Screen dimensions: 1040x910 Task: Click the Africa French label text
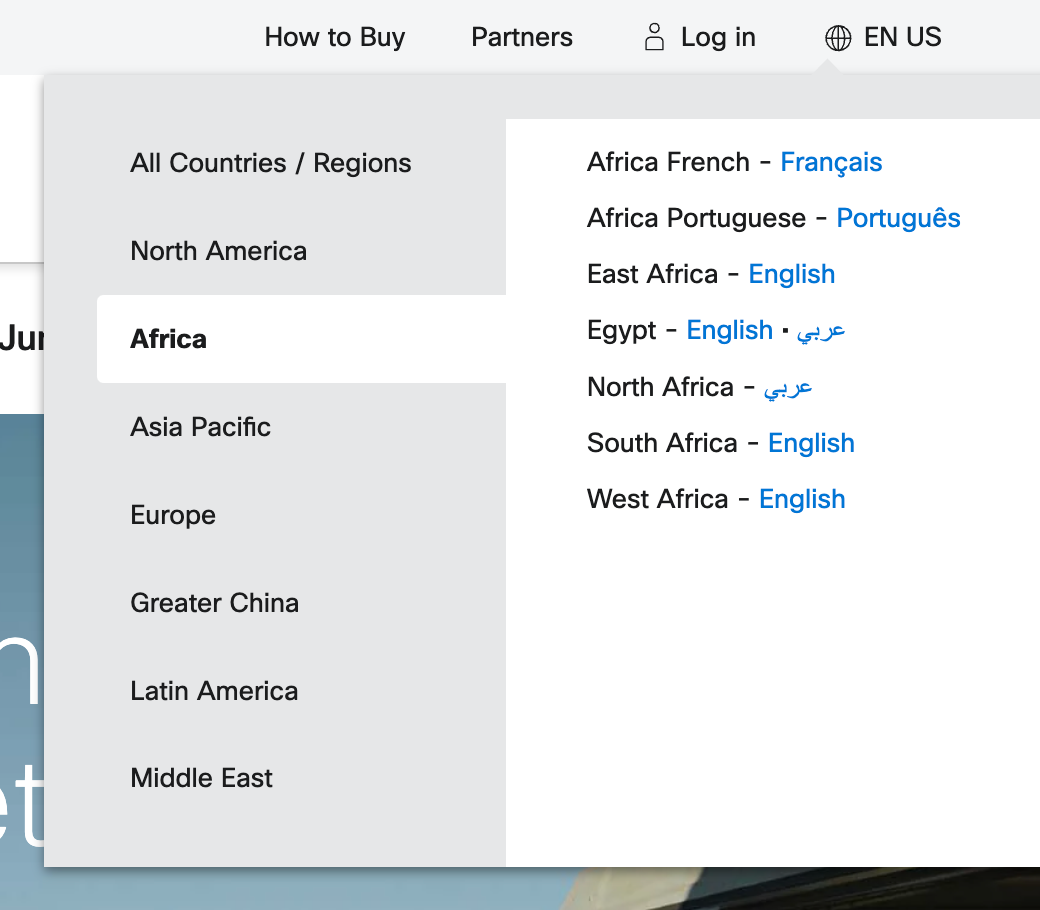(x=669, y=162)
